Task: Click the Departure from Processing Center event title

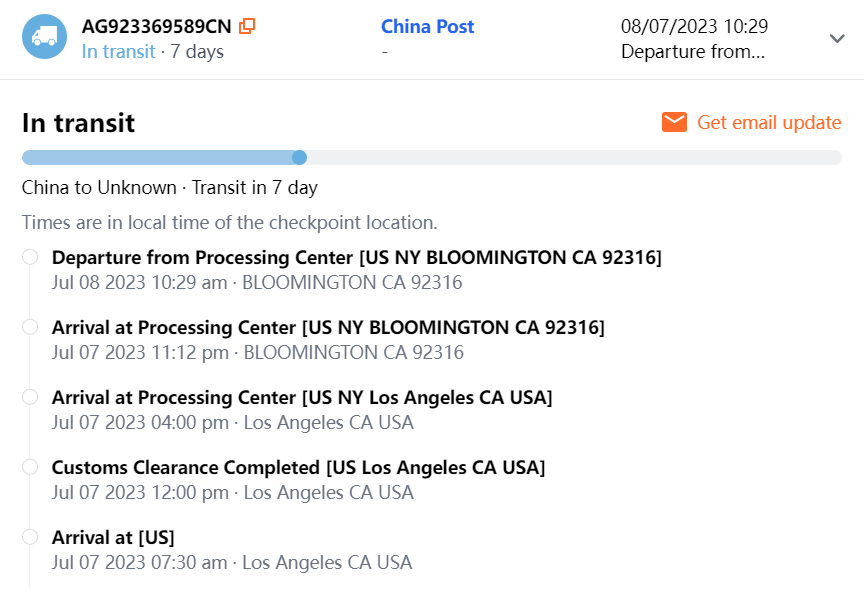Action: pos(356,257)
